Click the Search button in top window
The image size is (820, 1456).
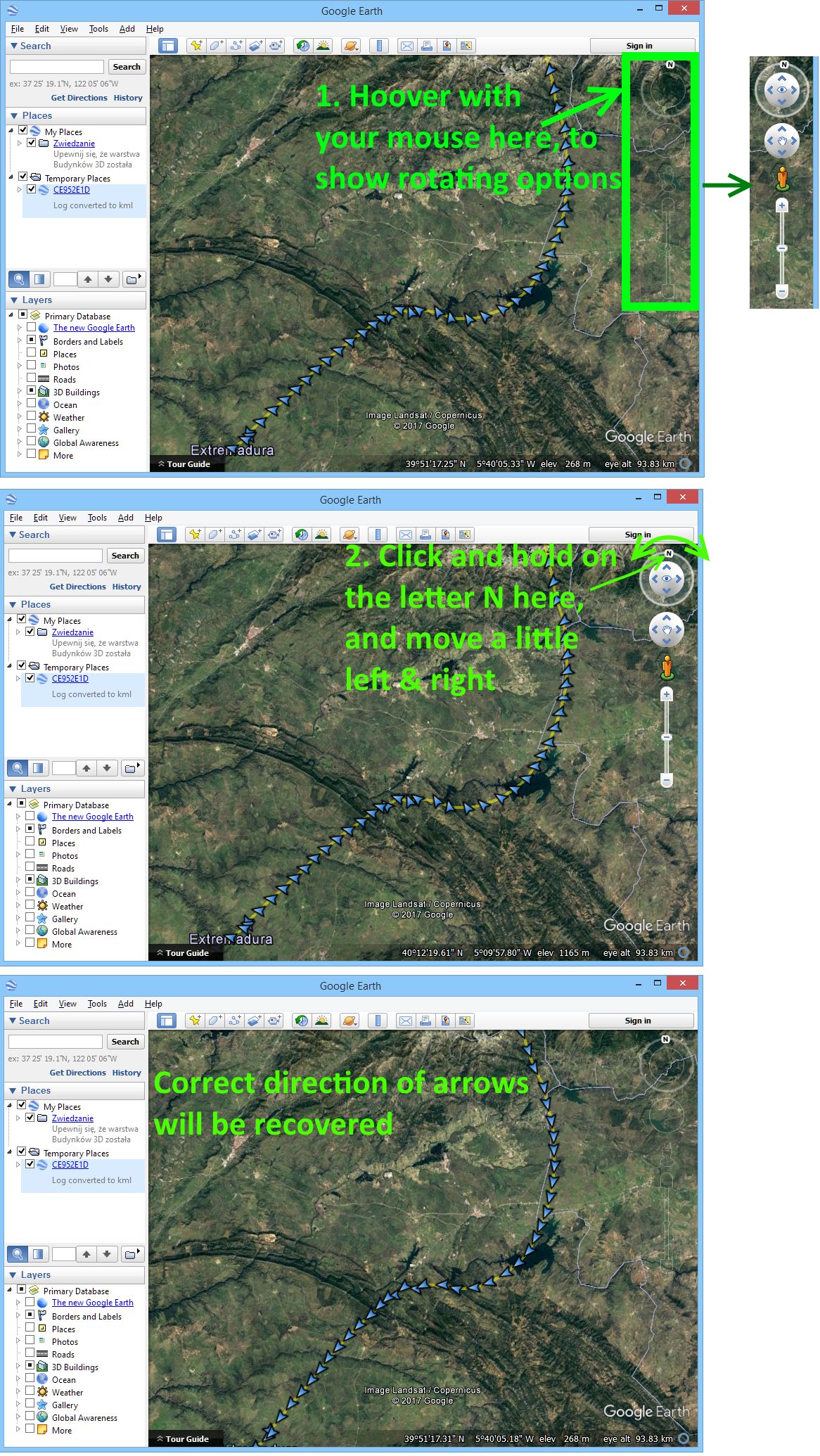coord(127,67)
